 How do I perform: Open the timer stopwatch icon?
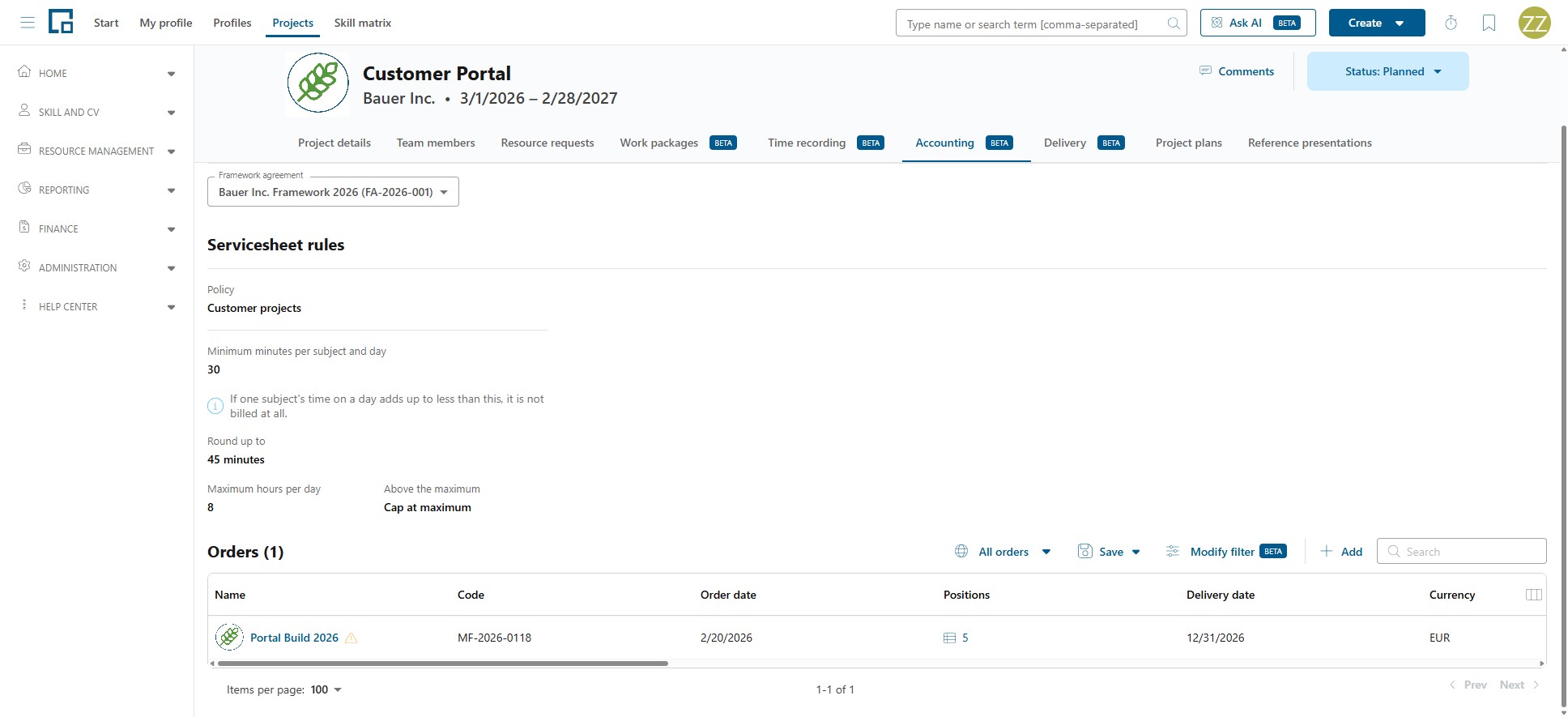point(1451,23)
